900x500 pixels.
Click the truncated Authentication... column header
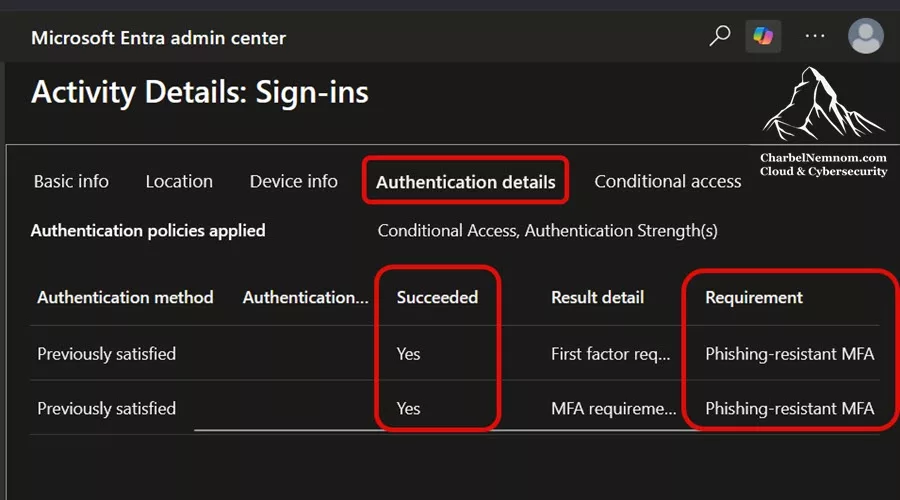coord(305,297)
